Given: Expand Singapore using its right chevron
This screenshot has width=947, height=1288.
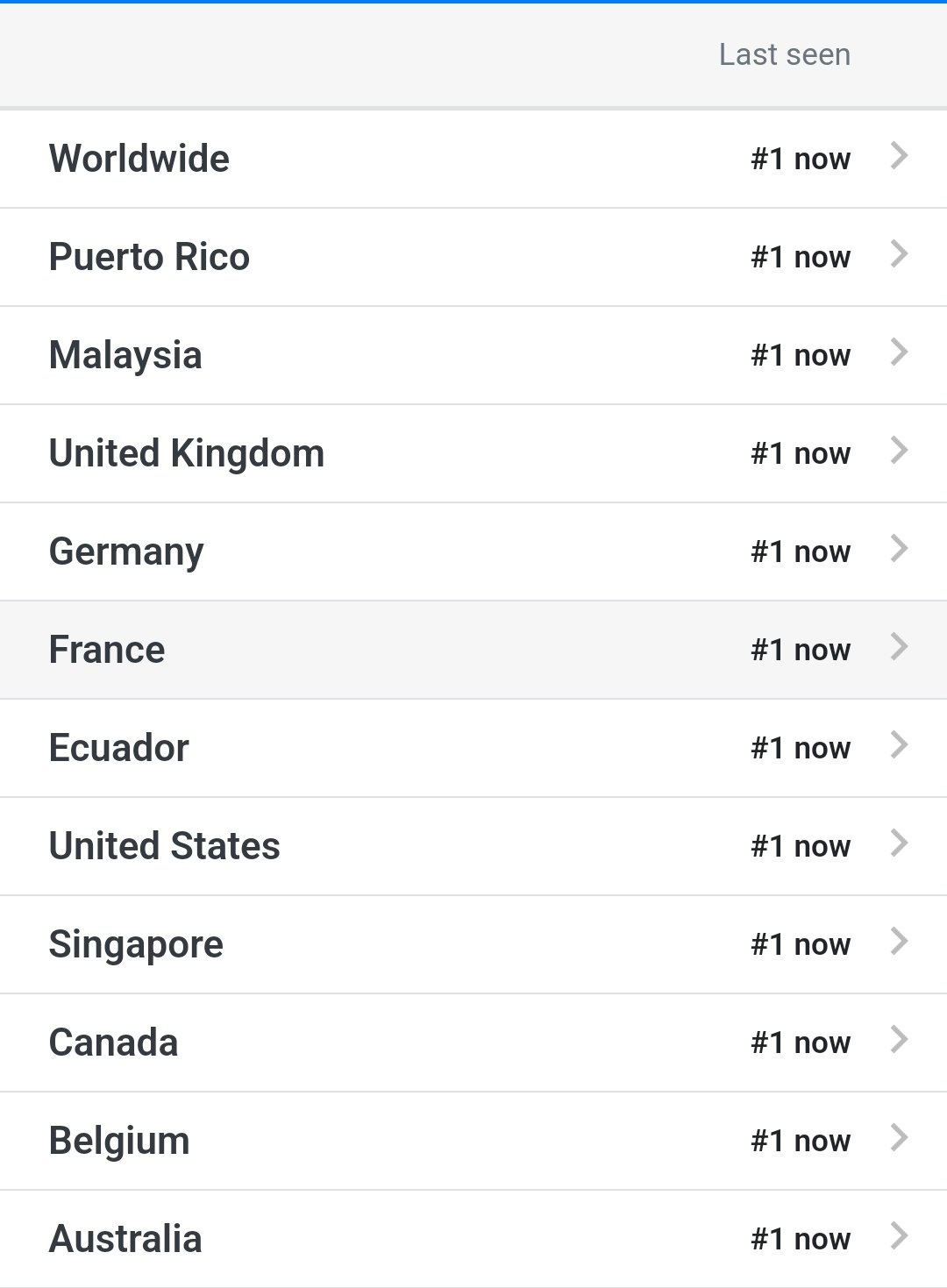Looking at the screenshot, I should (x=899, y=942).
